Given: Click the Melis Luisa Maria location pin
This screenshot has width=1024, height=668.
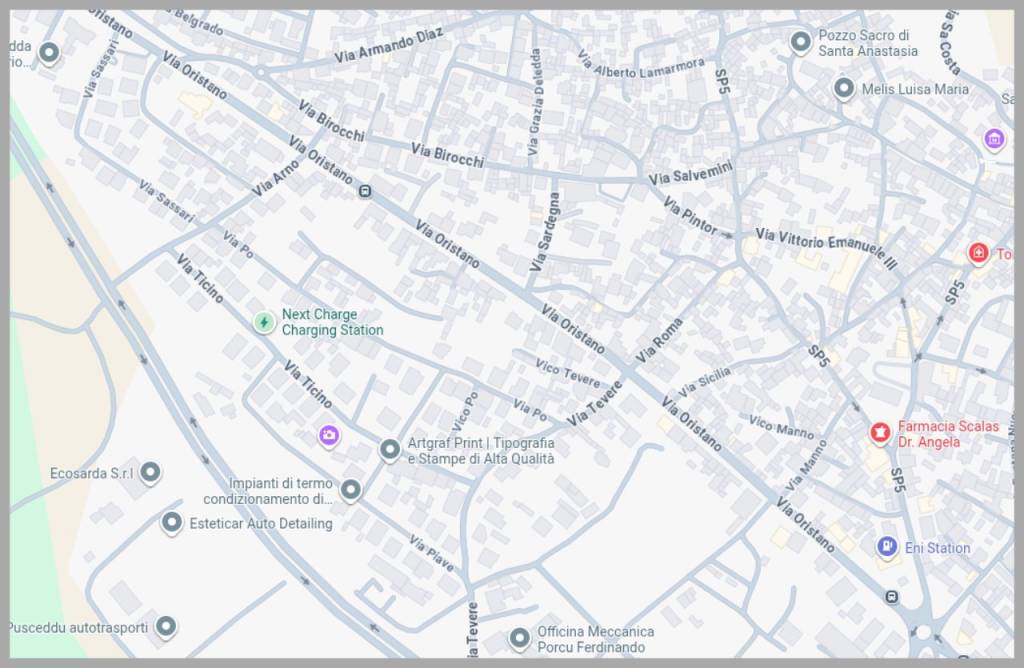Looking at the screenshot, I should 843,89.
